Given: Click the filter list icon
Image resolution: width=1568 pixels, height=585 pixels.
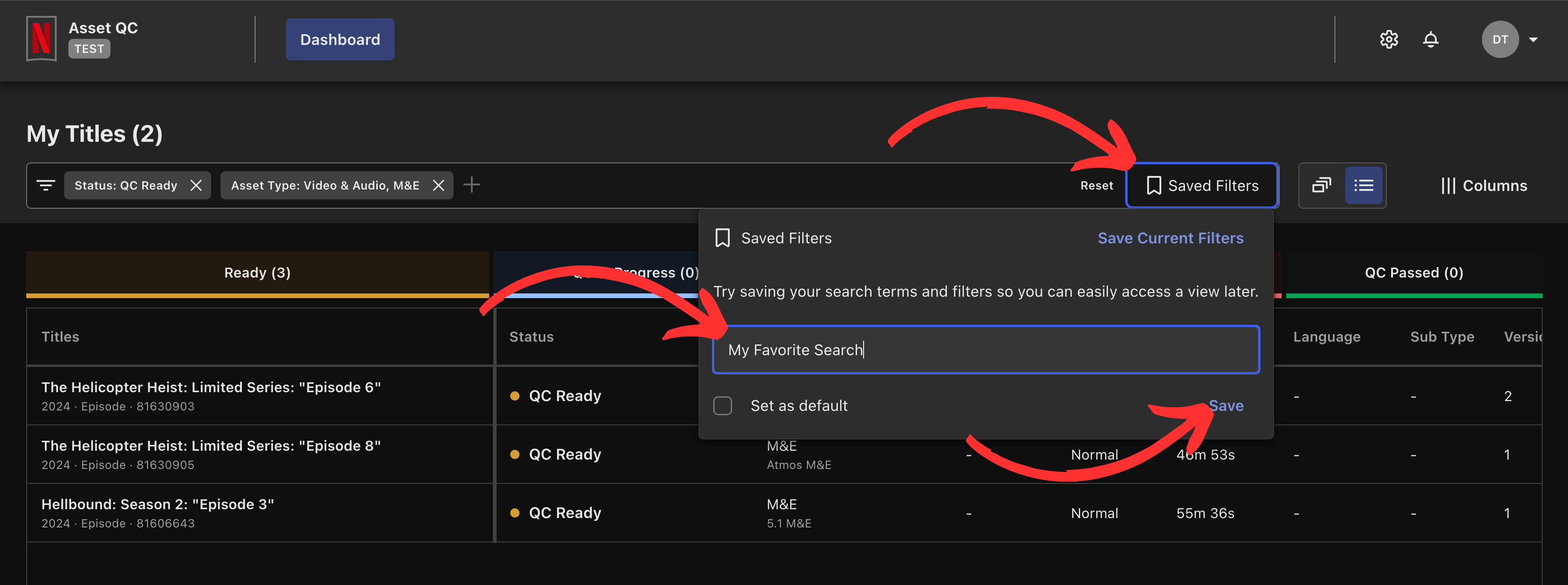Looking at the screenshot, I should (46, 185).
